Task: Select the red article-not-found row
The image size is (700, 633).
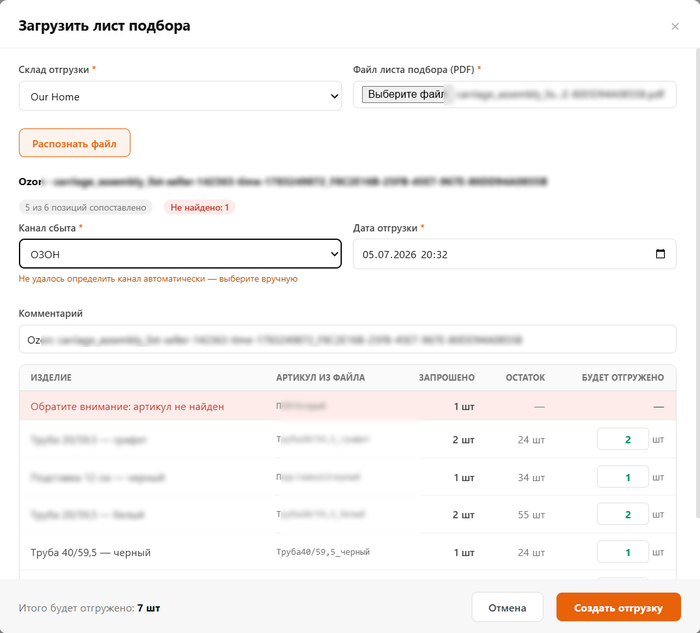Action: coord(347,406)
